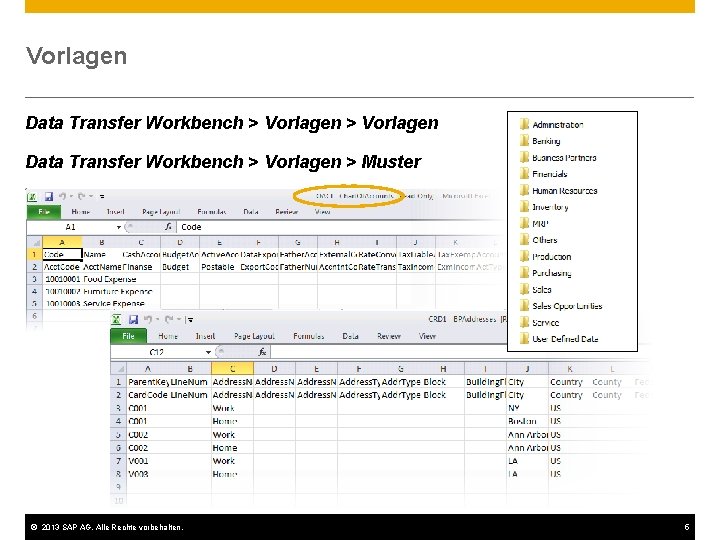This screenshot has width=720, height=540.
Task: Expand Name Box dropdown showing A1
Action: [119, 227]
